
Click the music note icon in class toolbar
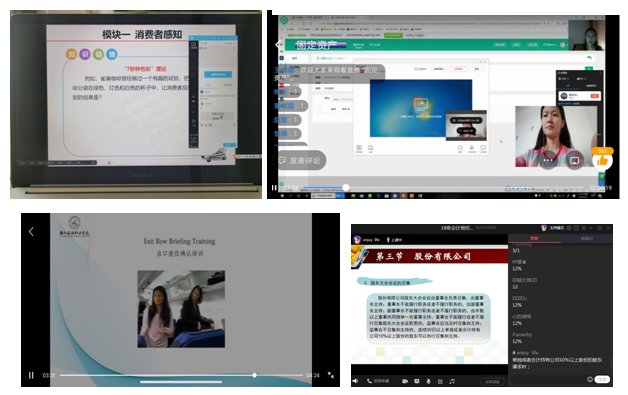coord(452,381)
